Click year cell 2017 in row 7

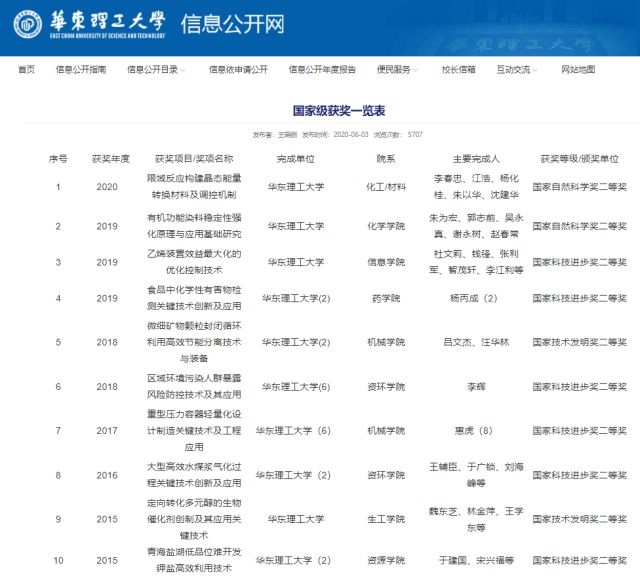[107, 431]
